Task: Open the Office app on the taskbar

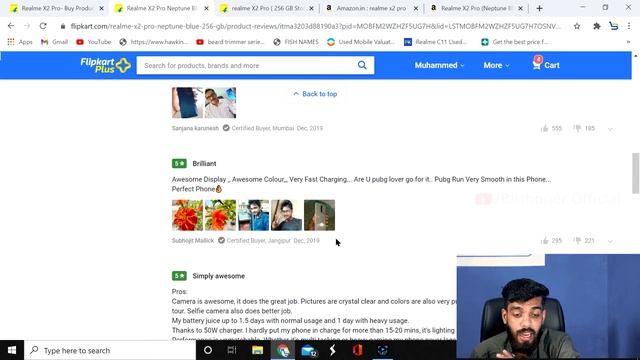Action: pyautogui.click(x=358, y=350)
